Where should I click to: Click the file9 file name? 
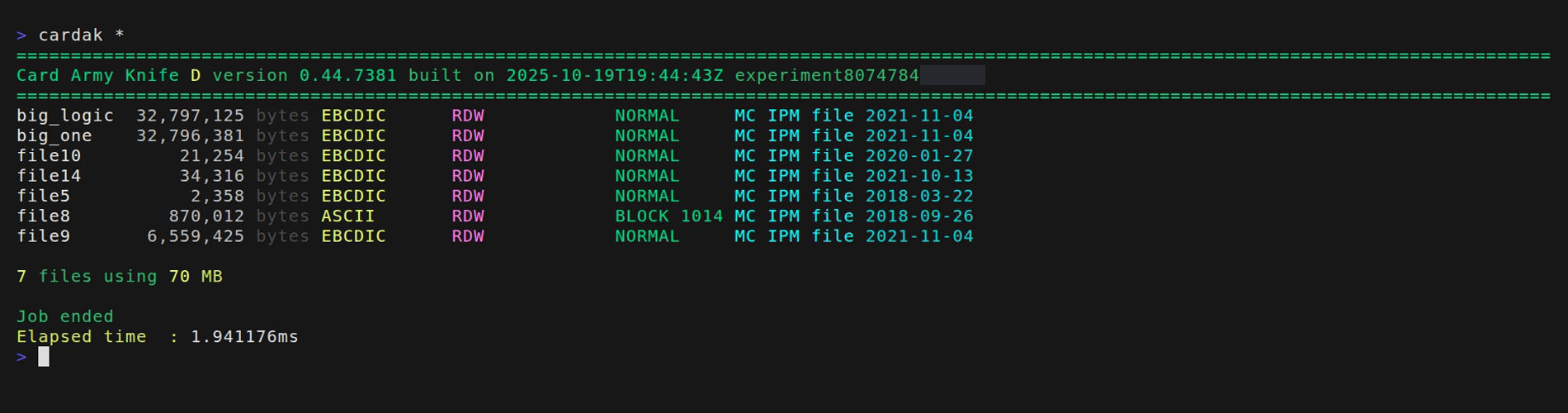[x=43, y=236]
